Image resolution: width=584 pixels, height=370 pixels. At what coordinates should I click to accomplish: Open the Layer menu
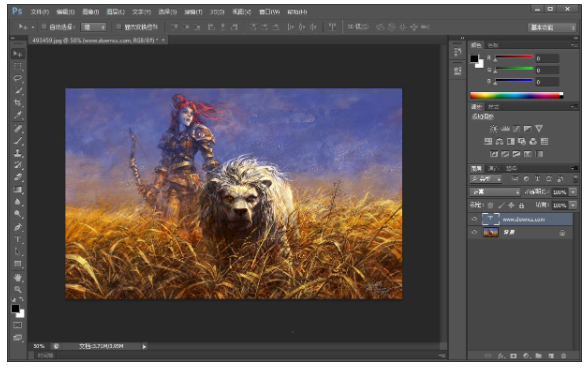point(116,12)
